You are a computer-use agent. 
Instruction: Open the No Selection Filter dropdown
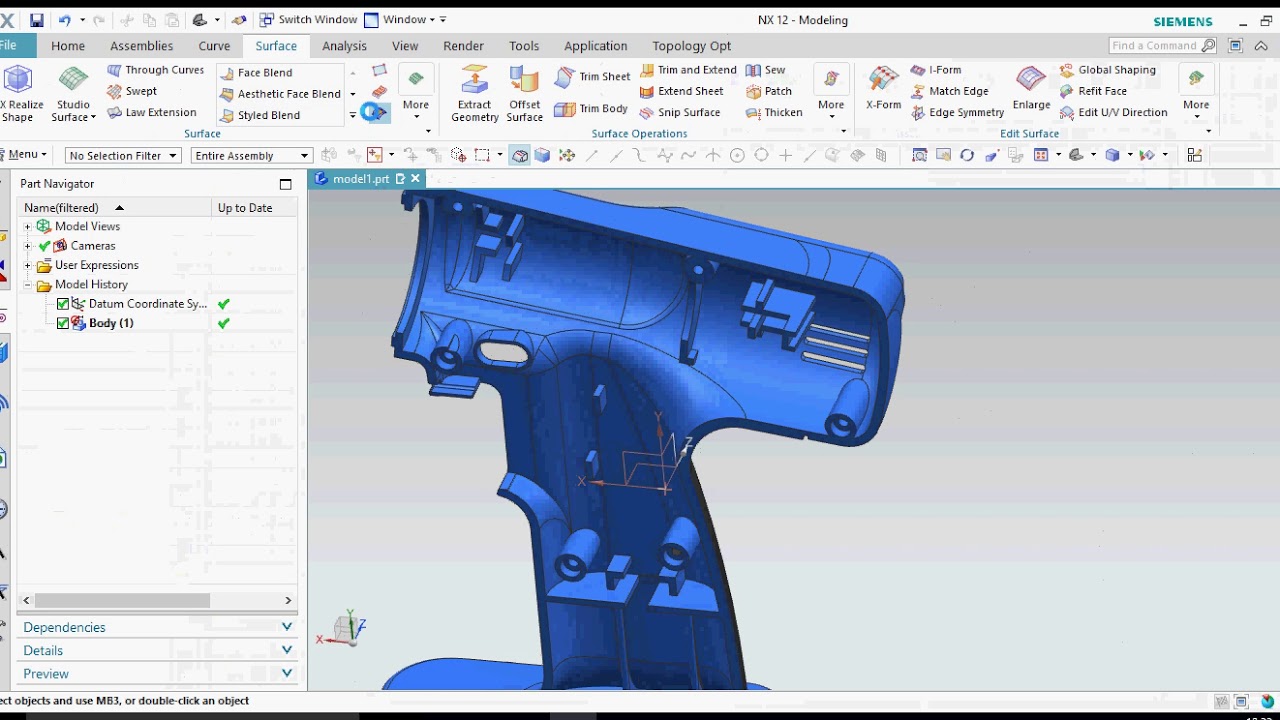click(123, 155)
